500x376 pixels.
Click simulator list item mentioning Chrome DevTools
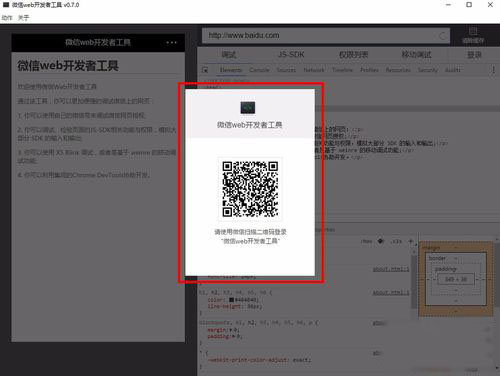coord(84,175)
